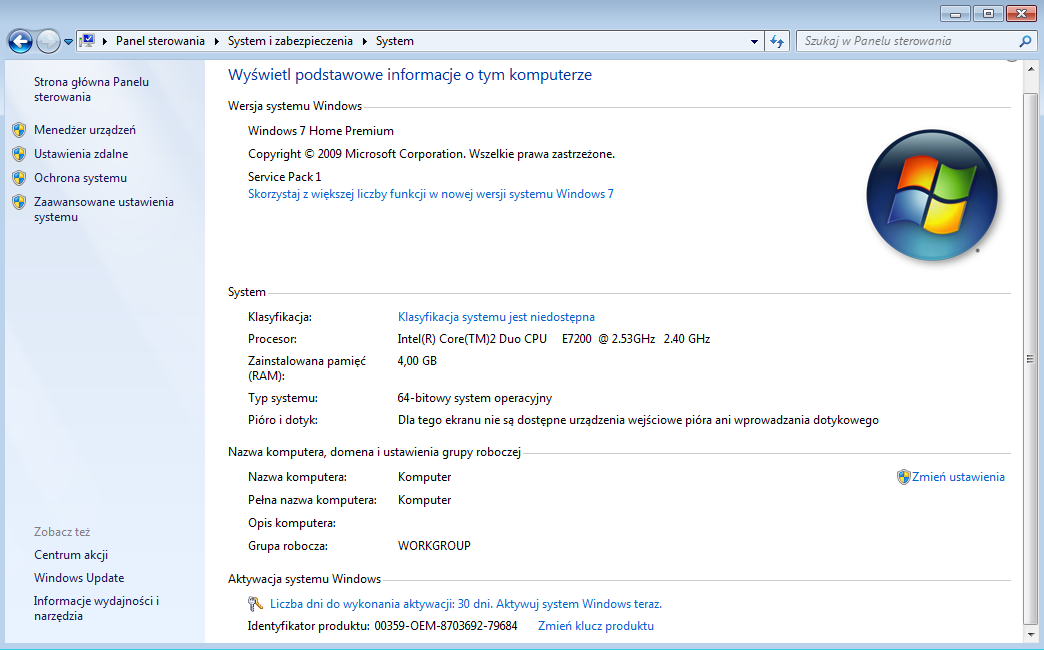This screenshot has width=1044, height=650.
Task: Open the Skorzystaj z większej liczby funkcji link
Action: click(x=431, y=194)
